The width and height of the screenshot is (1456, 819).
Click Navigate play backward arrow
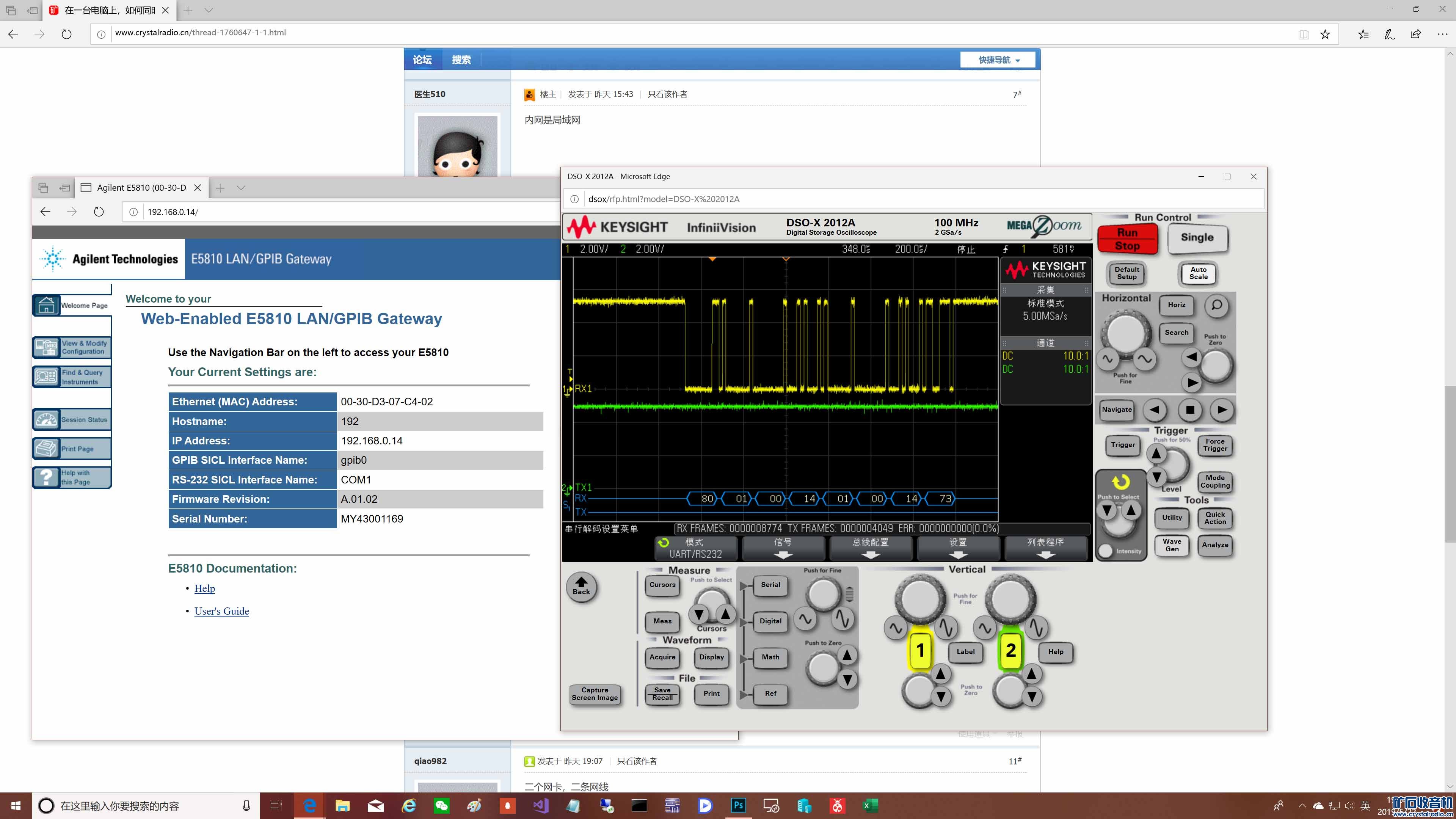click(1155, 410)
